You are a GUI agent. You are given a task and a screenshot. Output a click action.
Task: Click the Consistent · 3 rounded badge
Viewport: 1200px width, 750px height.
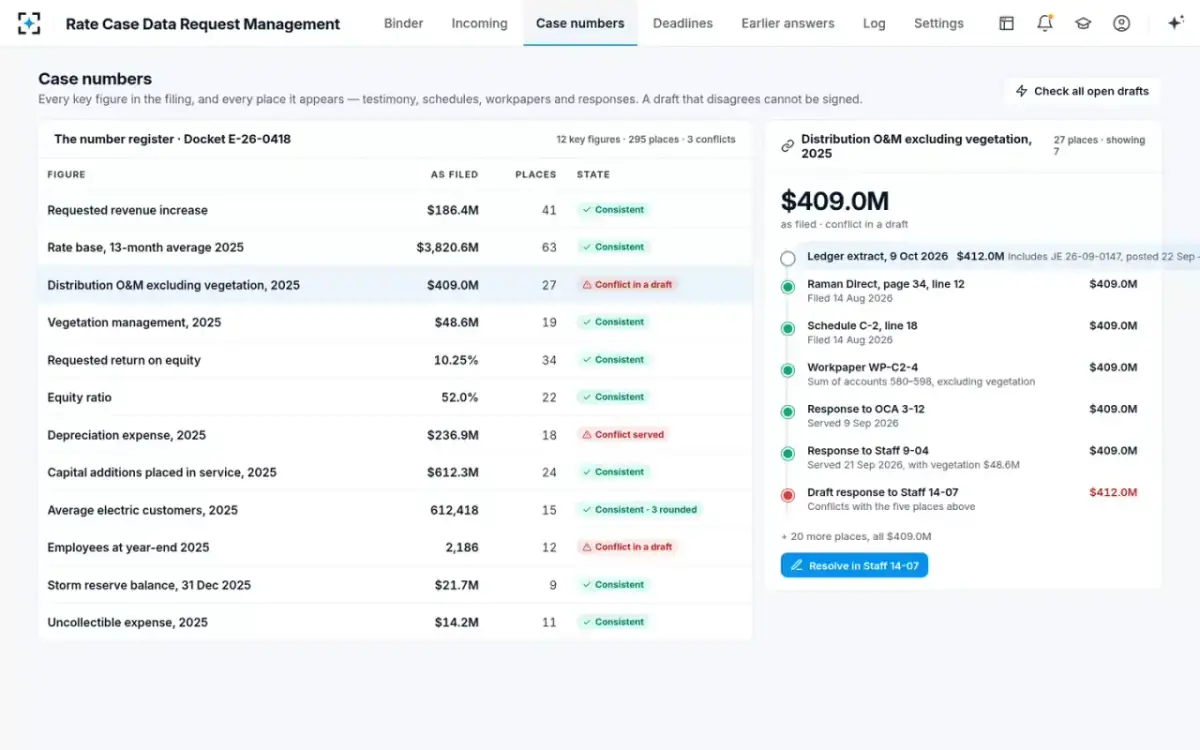pyautogui.click(x=640, y=510)
